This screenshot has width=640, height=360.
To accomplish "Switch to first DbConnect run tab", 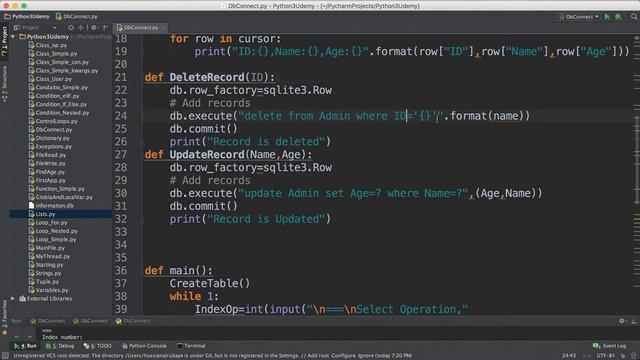I will click(48, 321).
